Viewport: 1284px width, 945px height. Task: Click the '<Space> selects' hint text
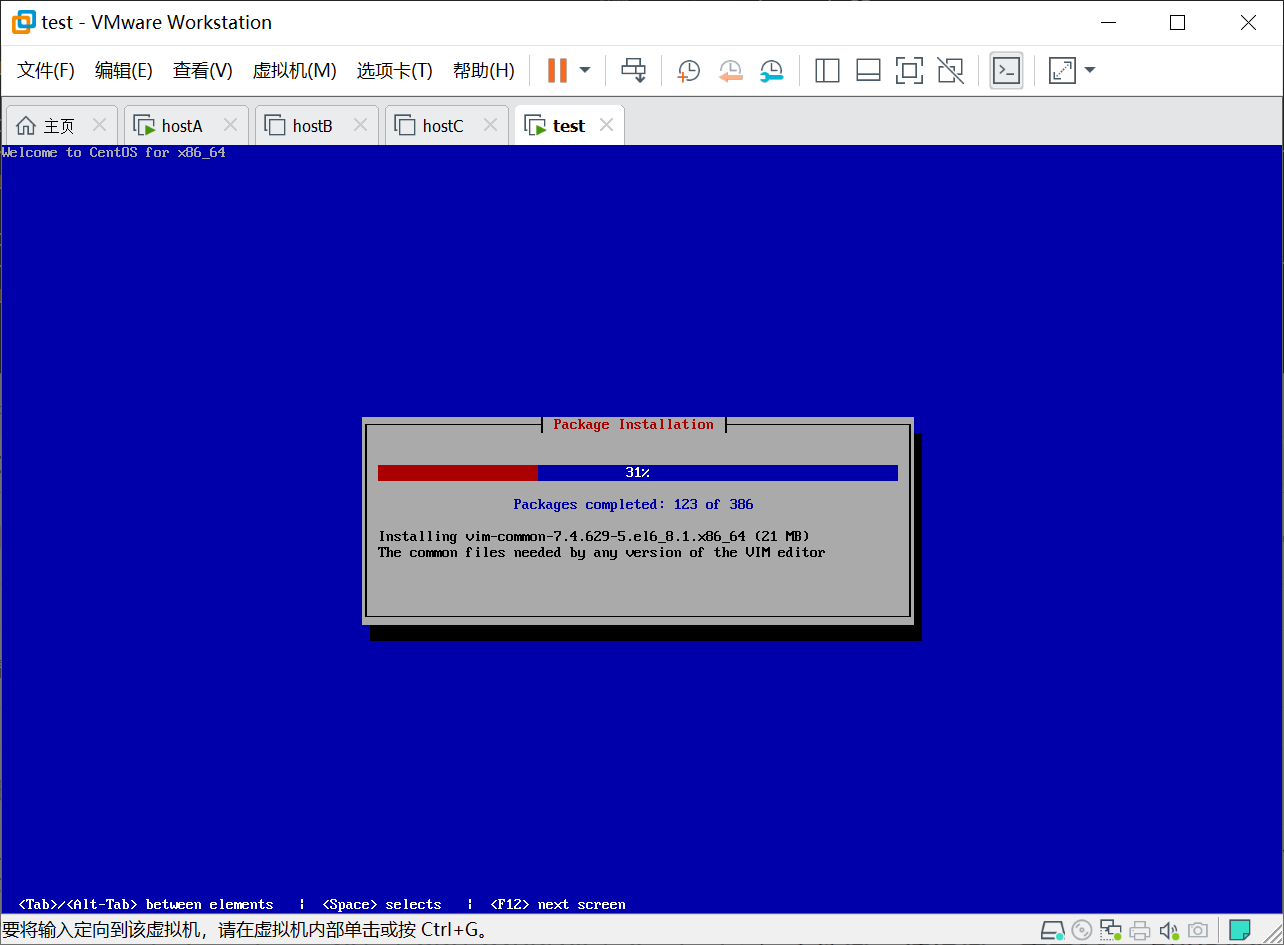pyautogui.click(x=382, y=905)
